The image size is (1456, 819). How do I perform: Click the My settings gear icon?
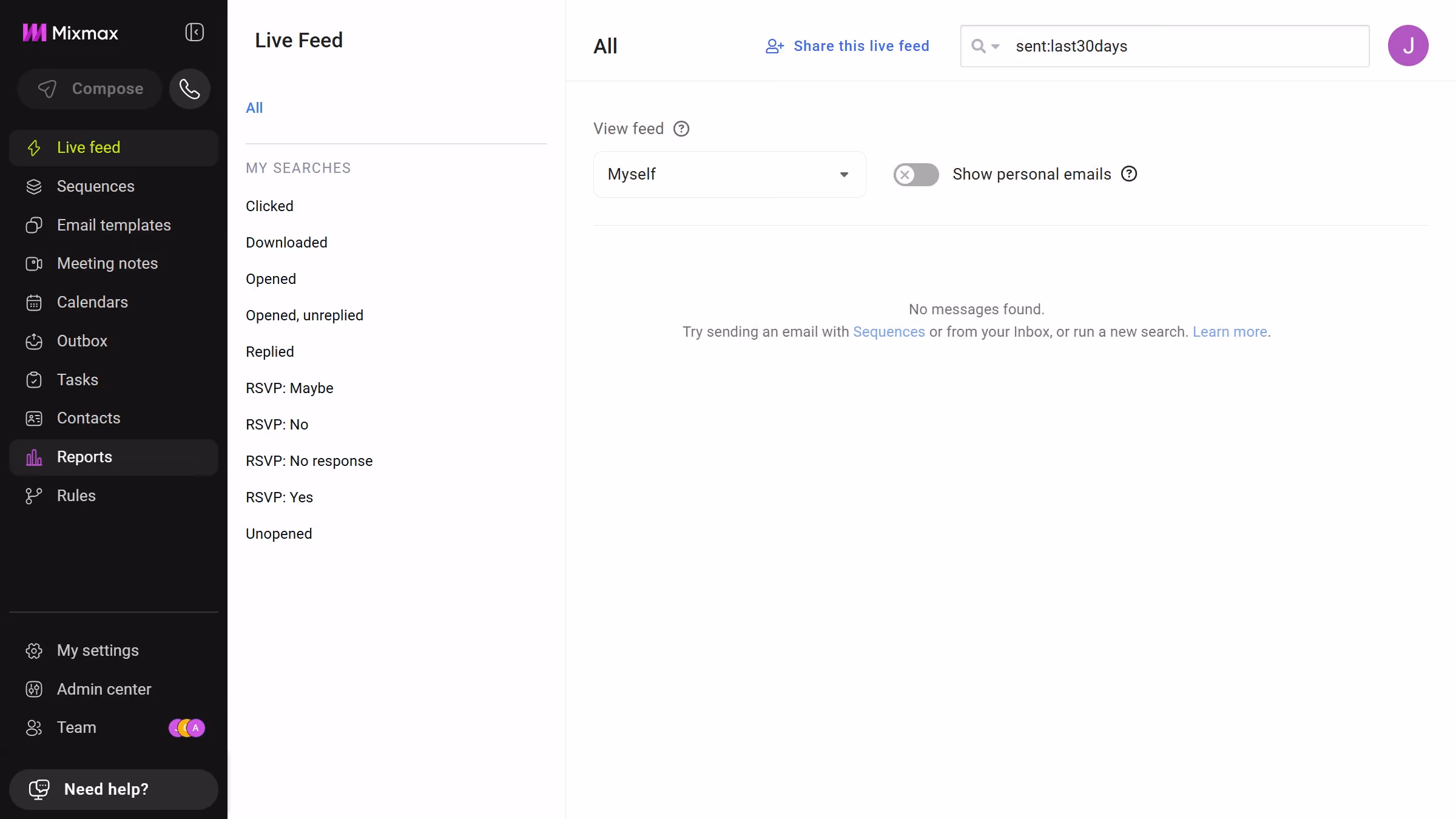tap(34, 650)
